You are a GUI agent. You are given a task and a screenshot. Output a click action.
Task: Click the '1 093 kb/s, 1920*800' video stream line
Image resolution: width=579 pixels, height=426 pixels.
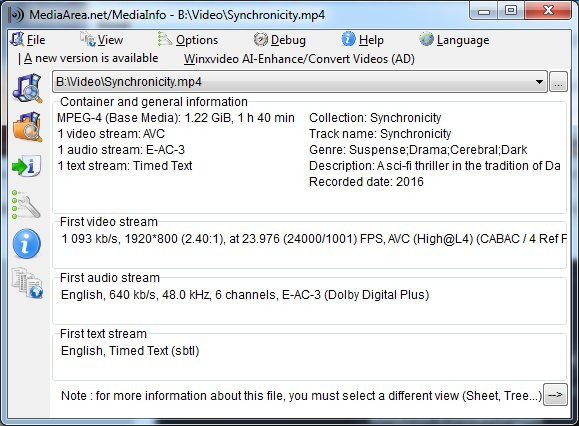click(314, 239)
